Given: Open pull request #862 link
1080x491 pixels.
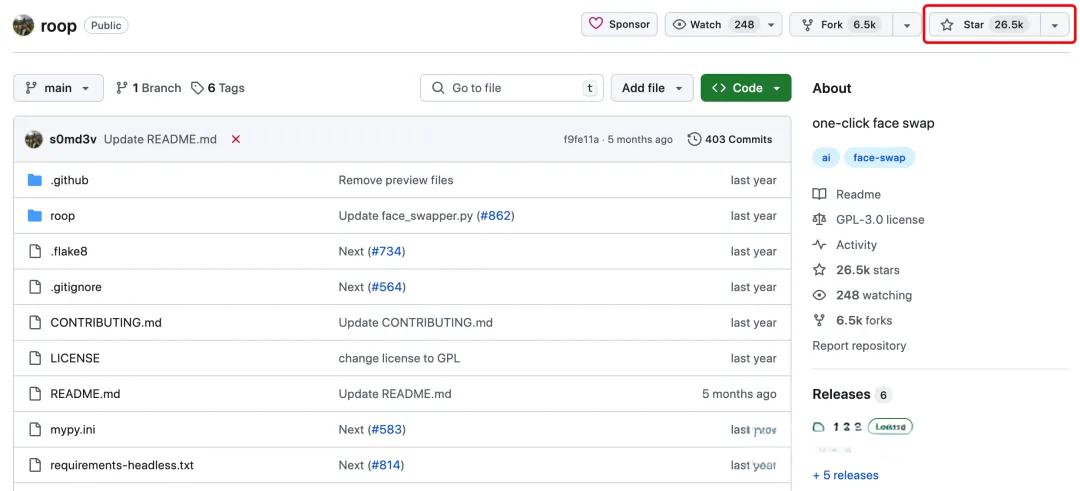Looking at the screenshot, I should (x=496, y=216).
